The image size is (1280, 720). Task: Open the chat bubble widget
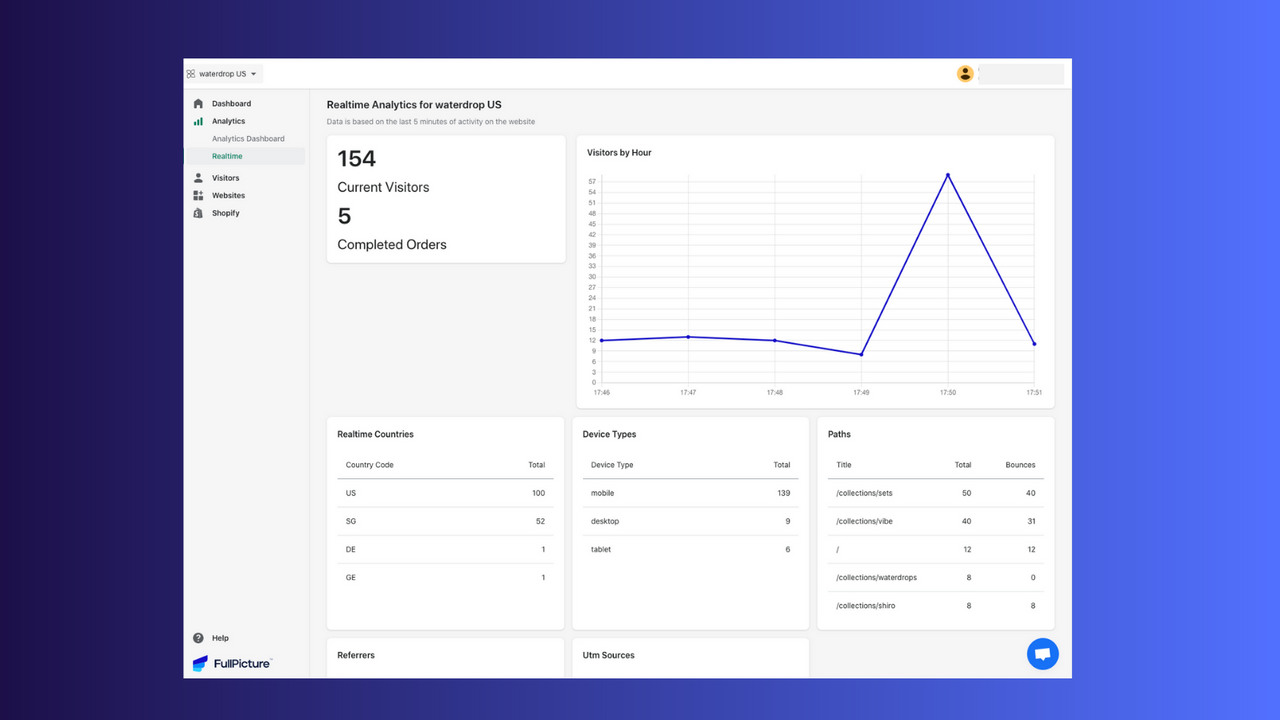point(1042,654)
